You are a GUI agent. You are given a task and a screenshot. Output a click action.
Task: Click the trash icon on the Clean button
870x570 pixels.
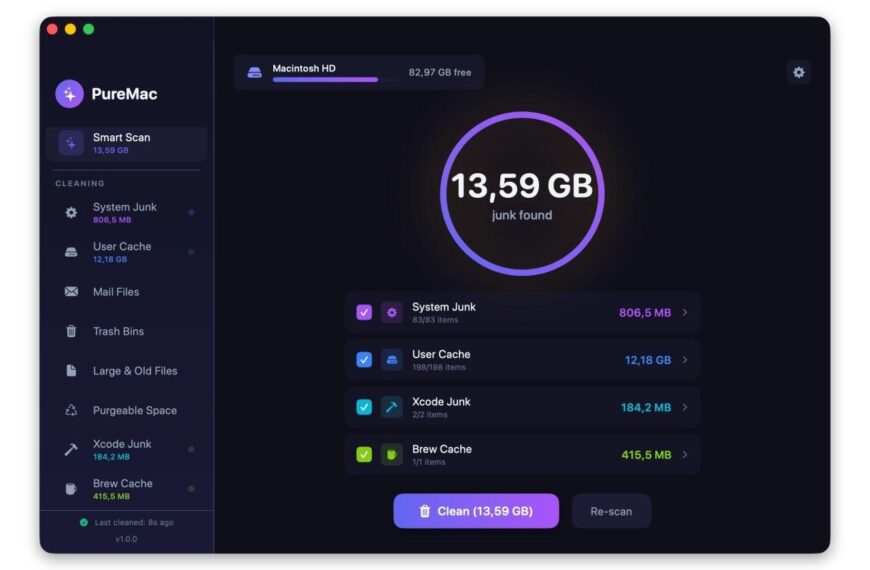[x=424, y=511]
